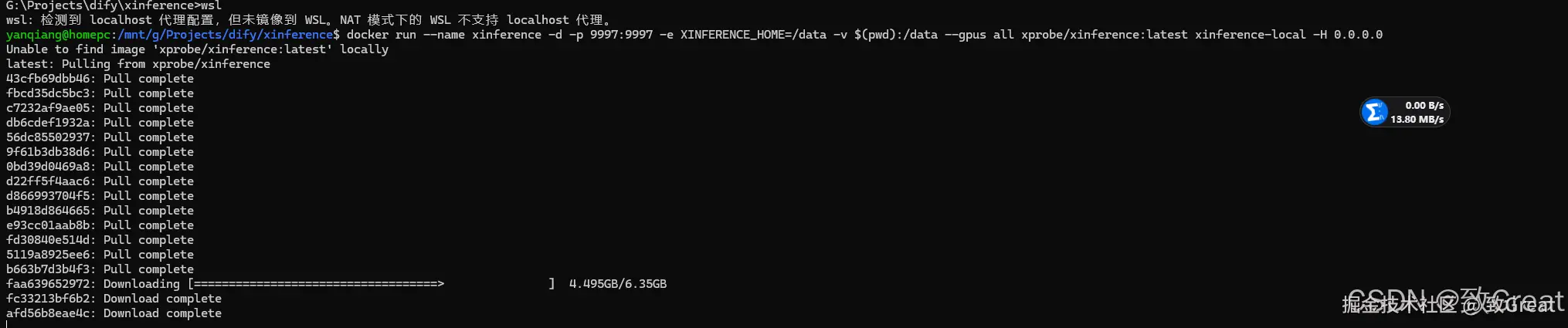This screenshot has width=1568, height=328.
Task: Click layer d866993704f5 Pull complete line
Action: click(100, 196)
